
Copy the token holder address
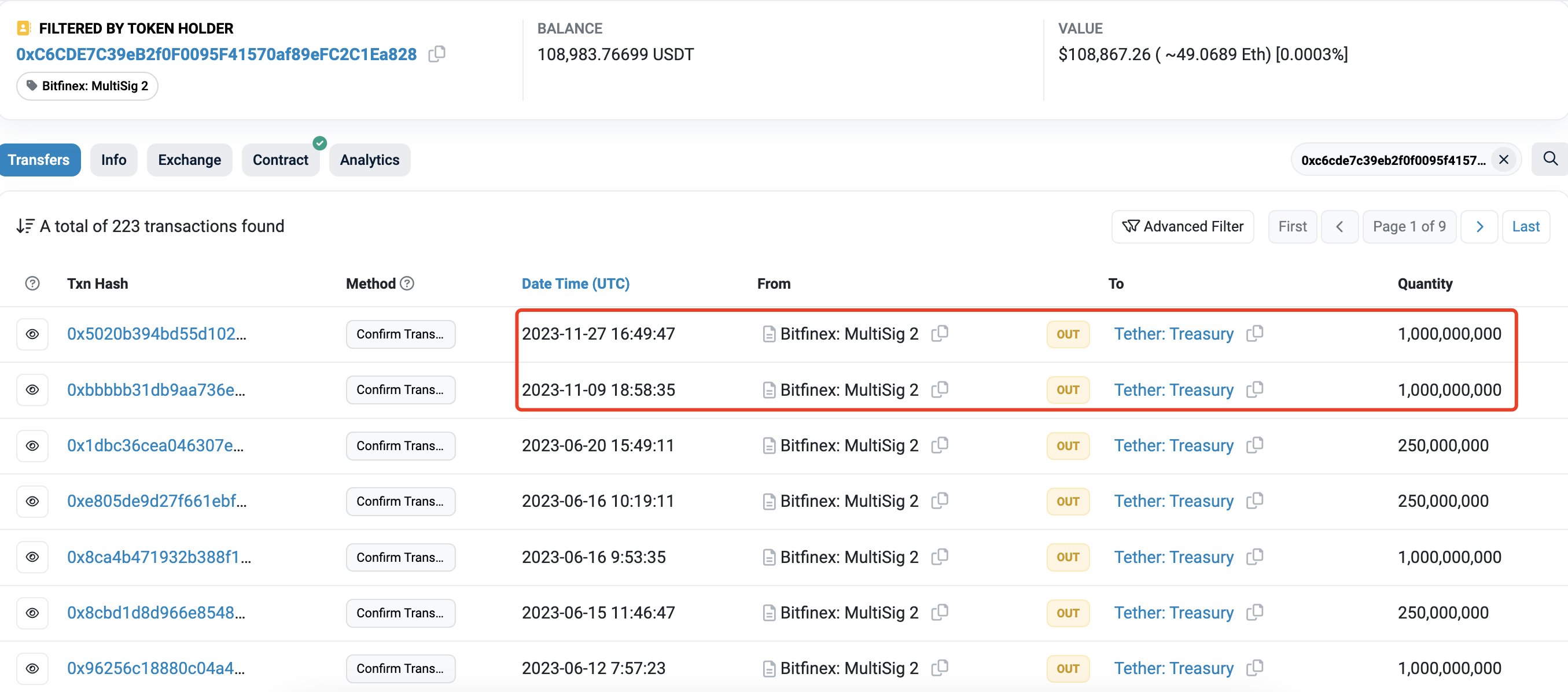tap(436, 54)
